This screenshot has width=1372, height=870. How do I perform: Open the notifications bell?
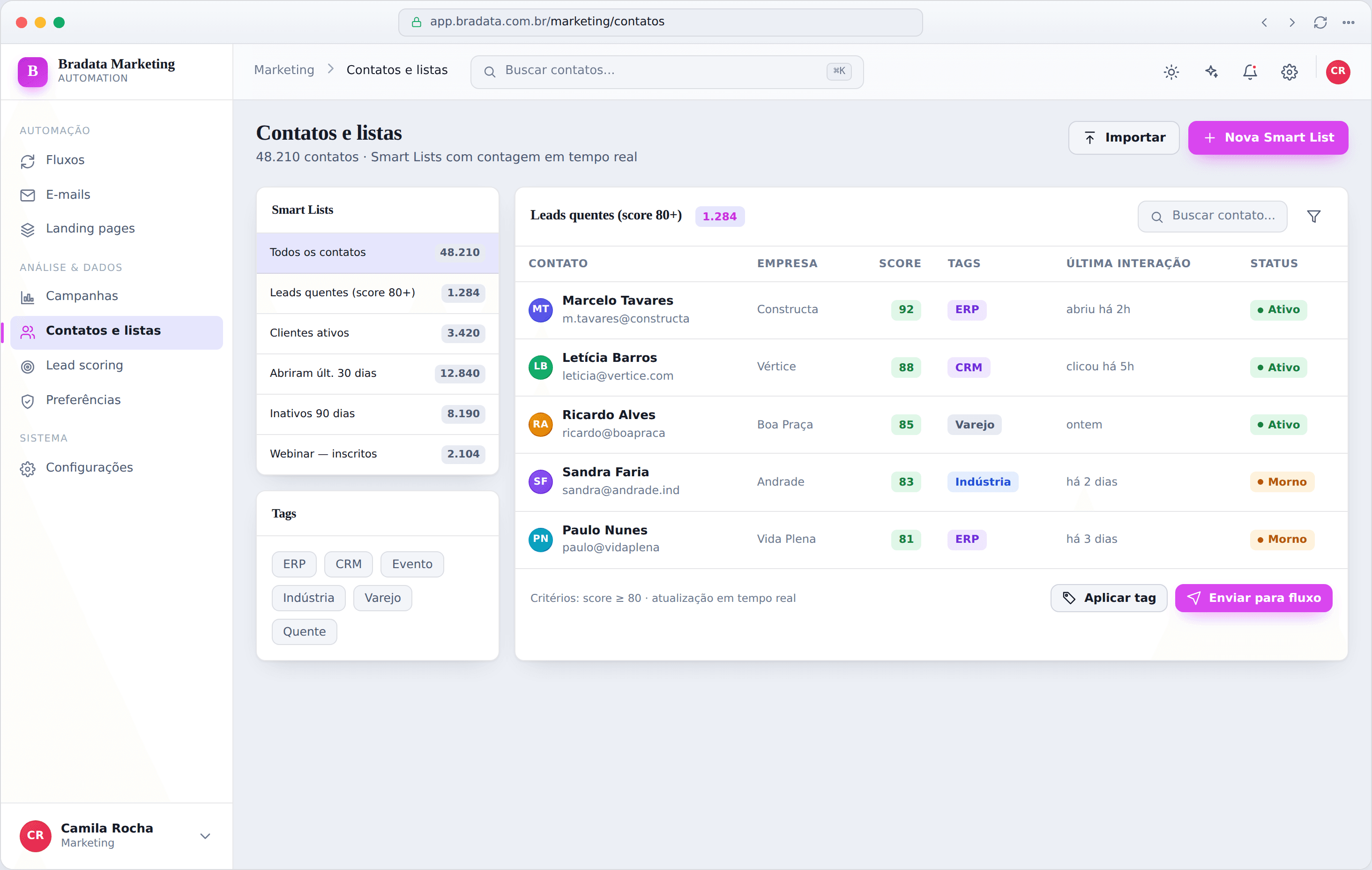pyautogui.click(x=1250, y=72)
